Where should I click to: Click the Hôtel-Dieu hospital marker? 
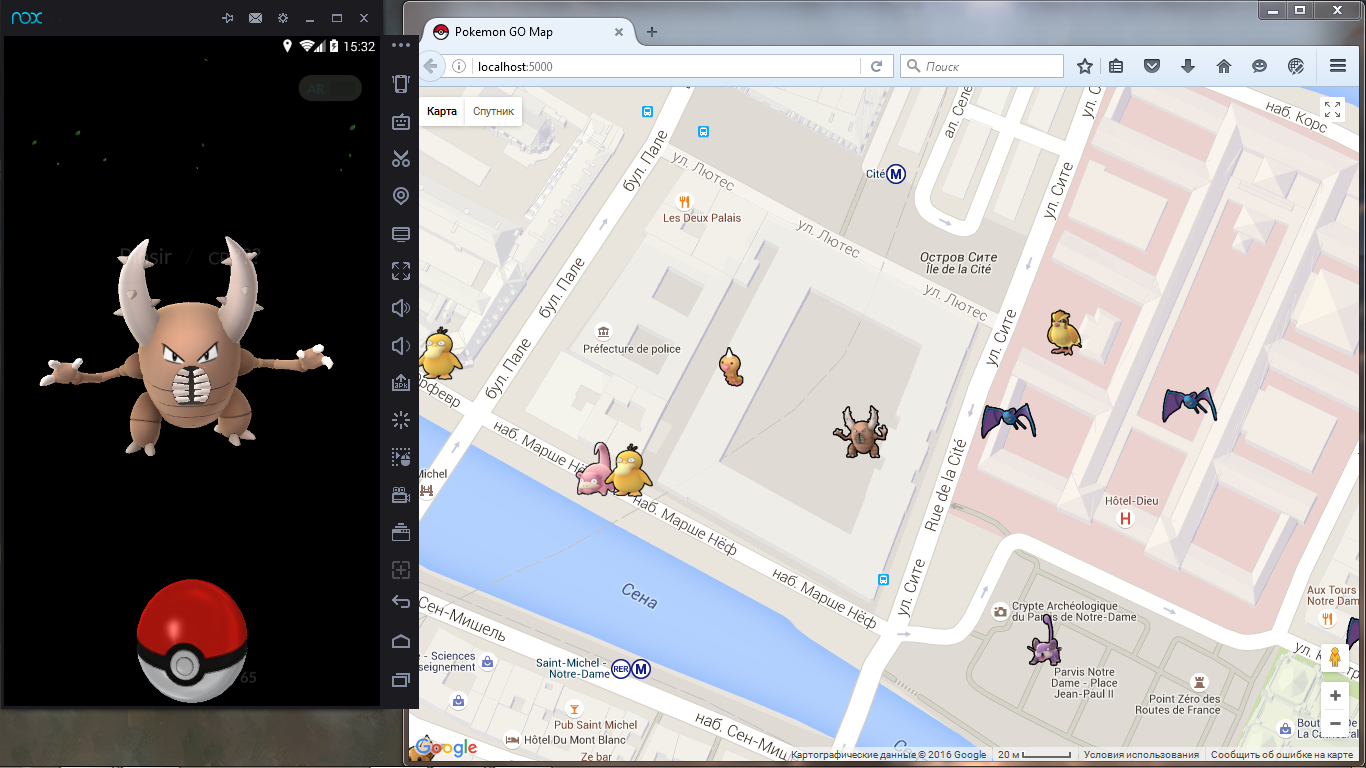[1126, 519]
